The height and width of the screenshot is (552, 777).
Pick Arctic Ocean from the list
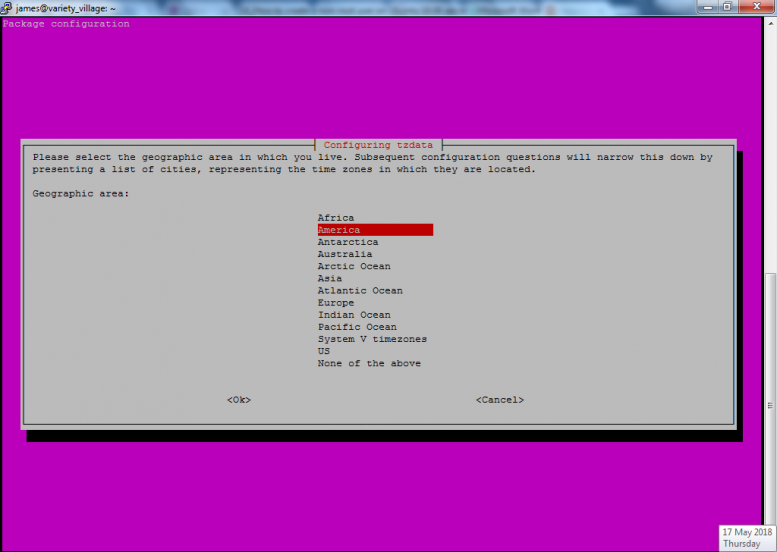click(354, 266)
